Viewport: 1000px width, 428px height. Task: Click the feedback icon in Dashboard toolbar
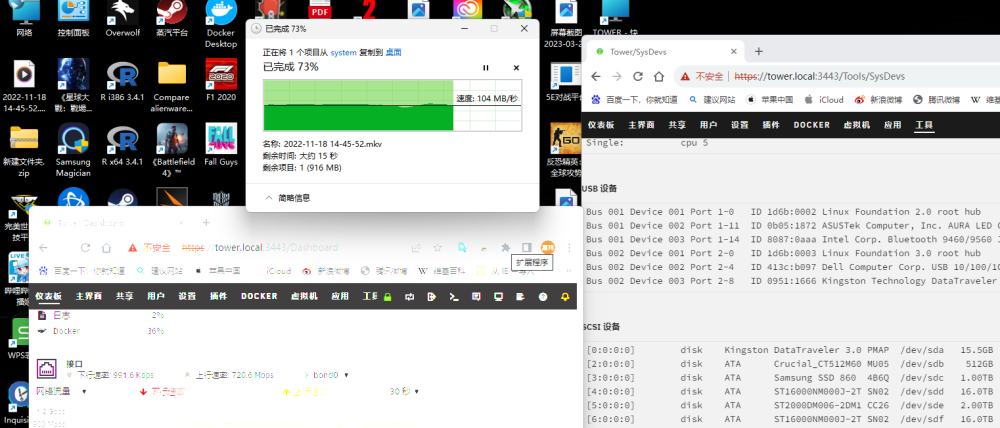point(476,297)
